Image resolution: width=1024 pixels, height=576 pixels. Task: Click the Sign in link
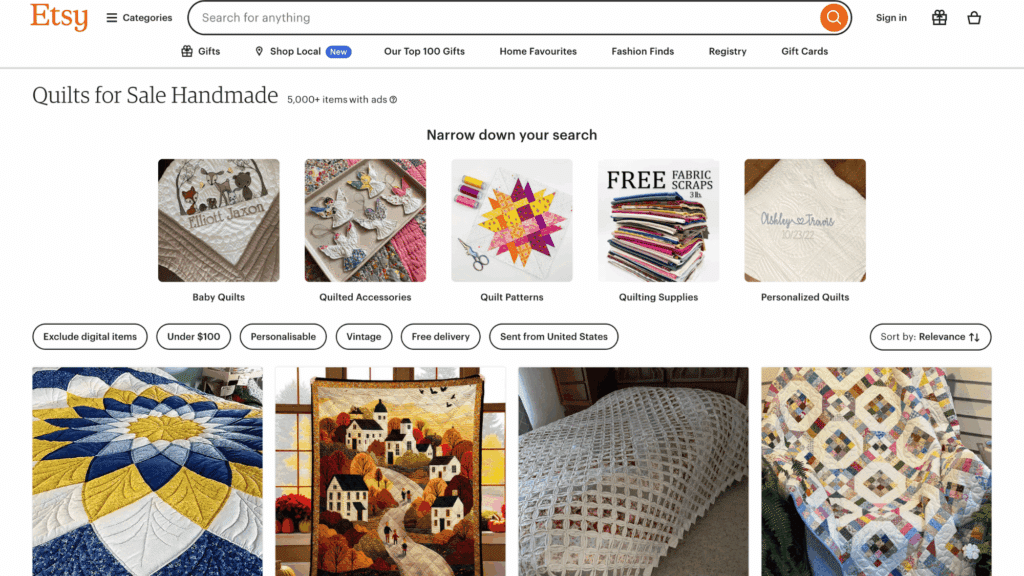pyautogui.click(x=891, y=17)
